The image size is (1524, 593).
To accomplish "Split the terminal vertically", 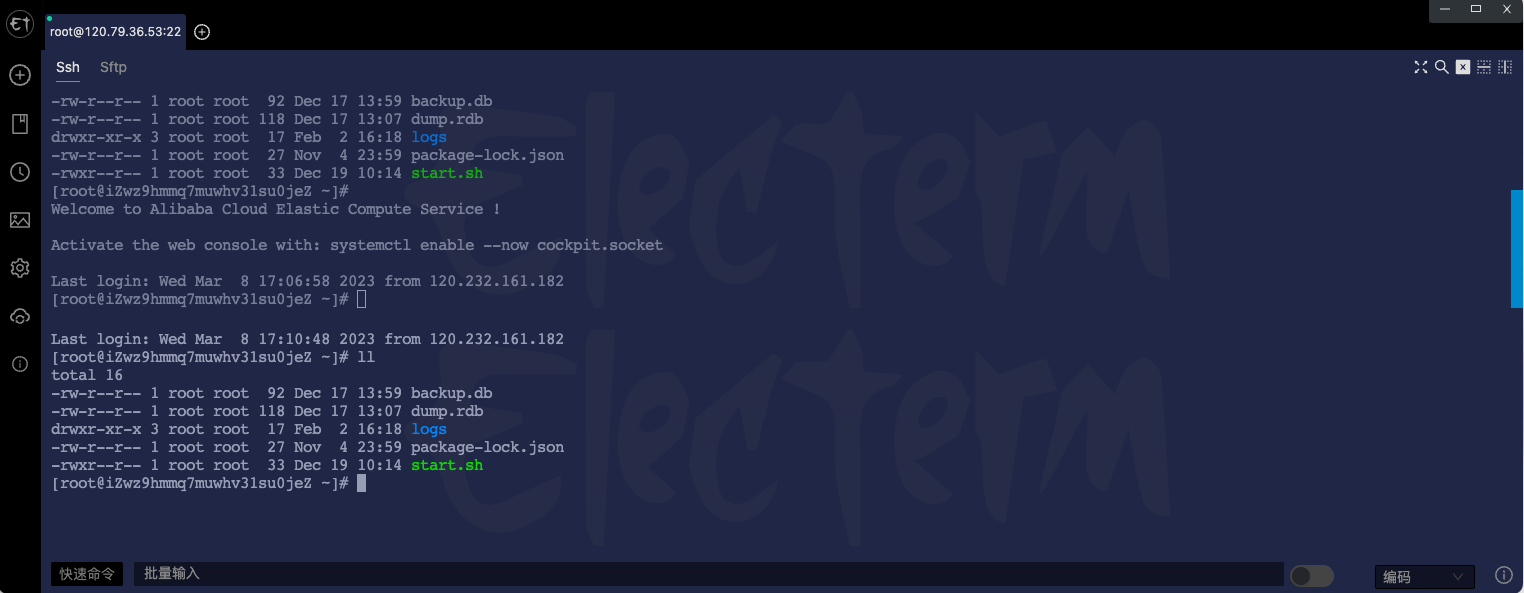I will (1505, 67).
